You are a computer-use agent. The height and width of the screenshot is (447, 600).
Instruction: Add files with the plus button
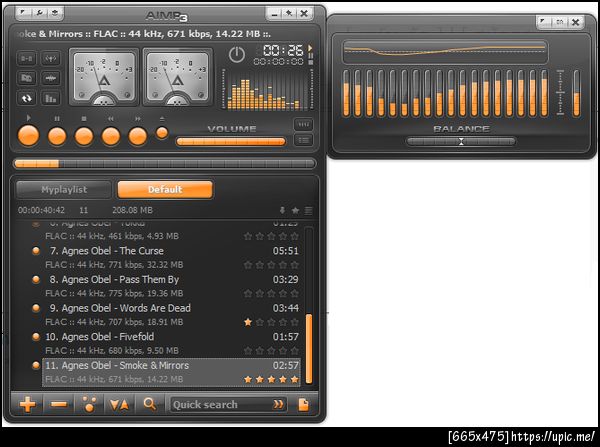click(28, 405)
